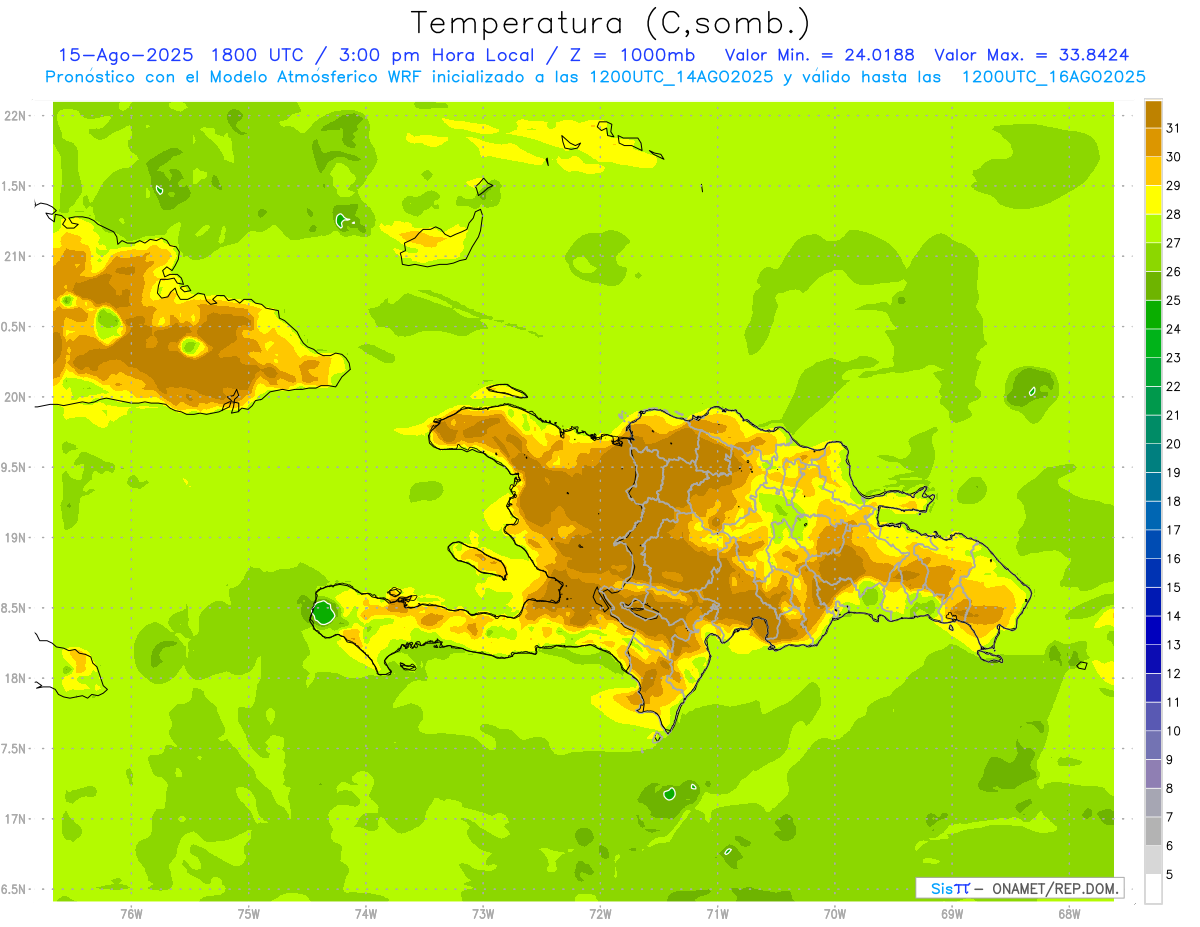
Task: Click the 'ONAMET/REP.DOM.' credit label
Action: (x=1054, y=888)
